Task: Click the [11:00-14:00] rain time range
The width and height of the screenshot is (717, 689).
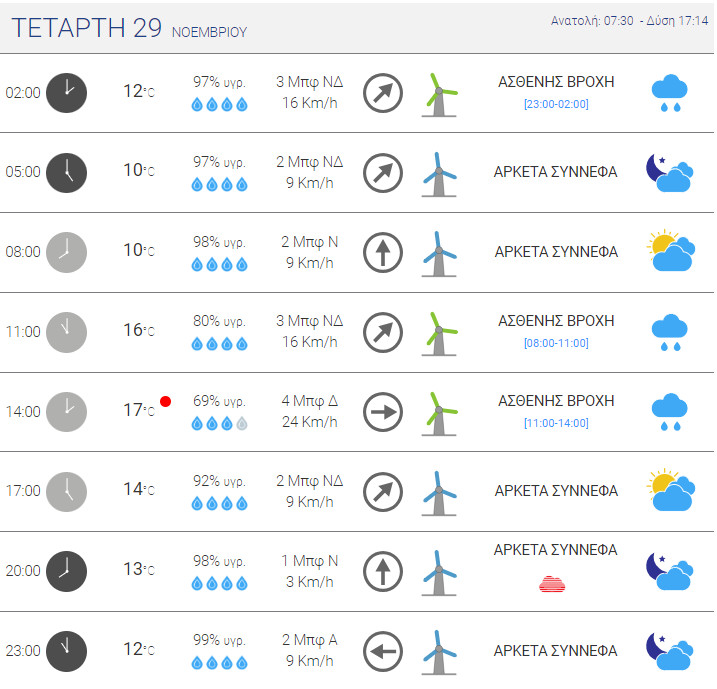Action: pos(556,423)
